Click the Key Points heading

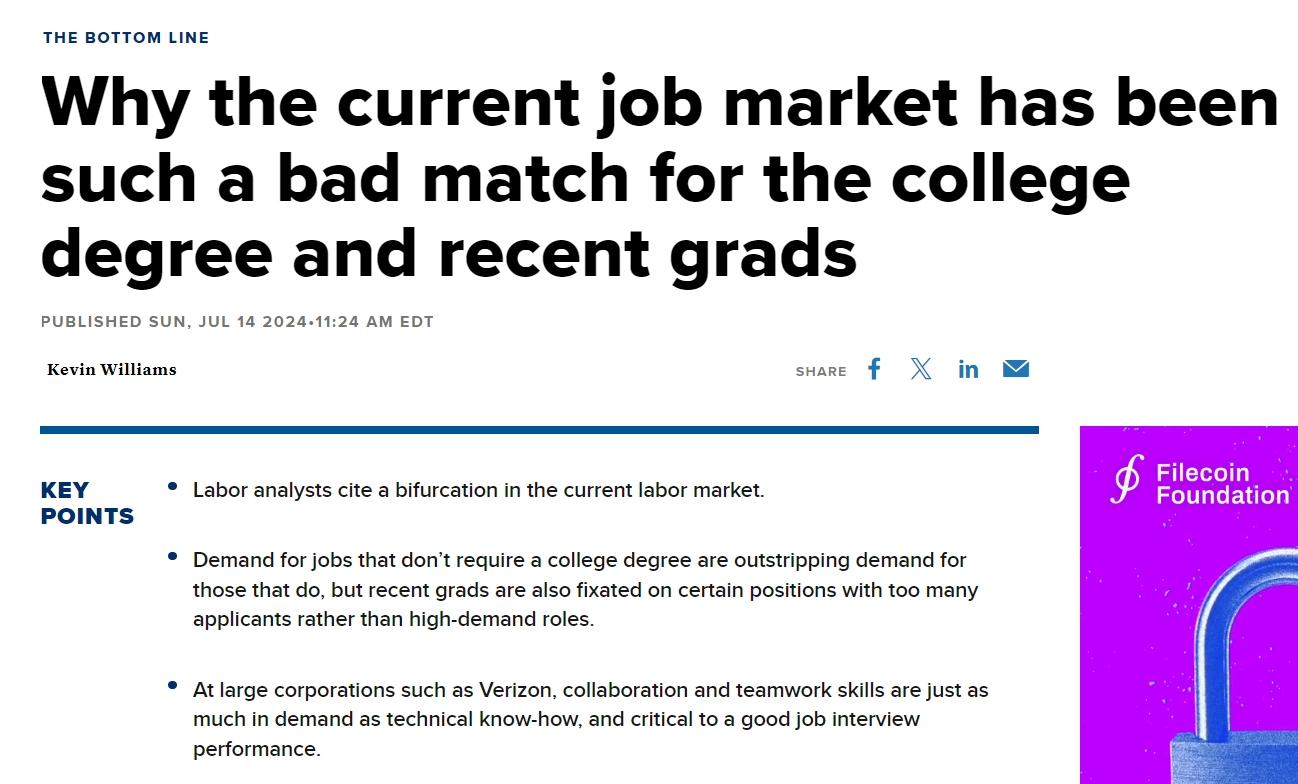point(87,503)
